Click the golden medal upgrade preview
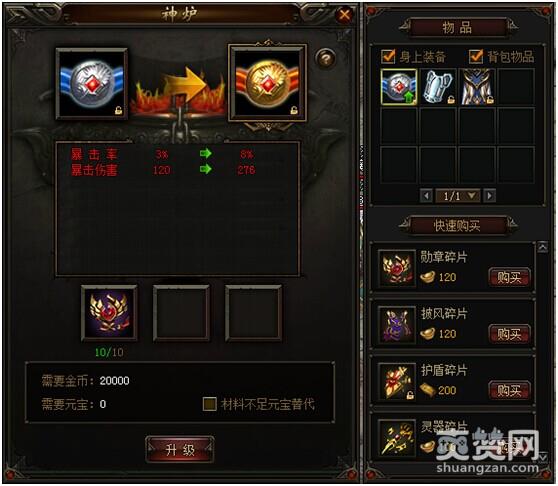This screenshot has width=558, height=486. click(267, 83)
